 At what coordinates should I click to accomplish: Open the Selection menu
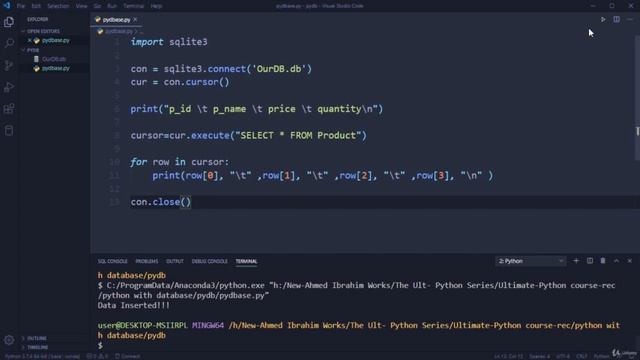point(58,6)
